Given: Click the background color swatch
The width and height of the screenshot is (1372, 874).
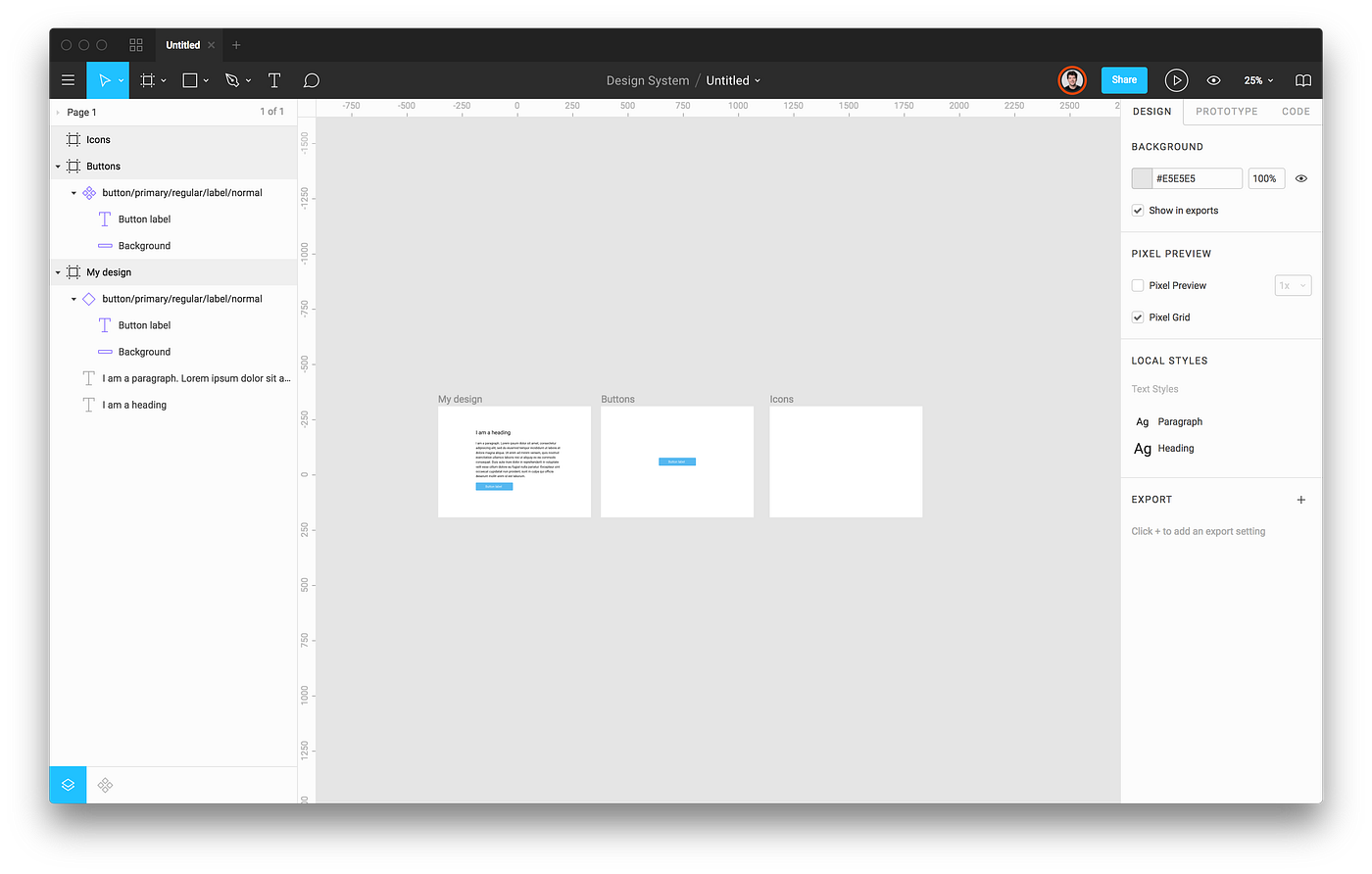Looking at the screenshot, I should pos(1142,178).
